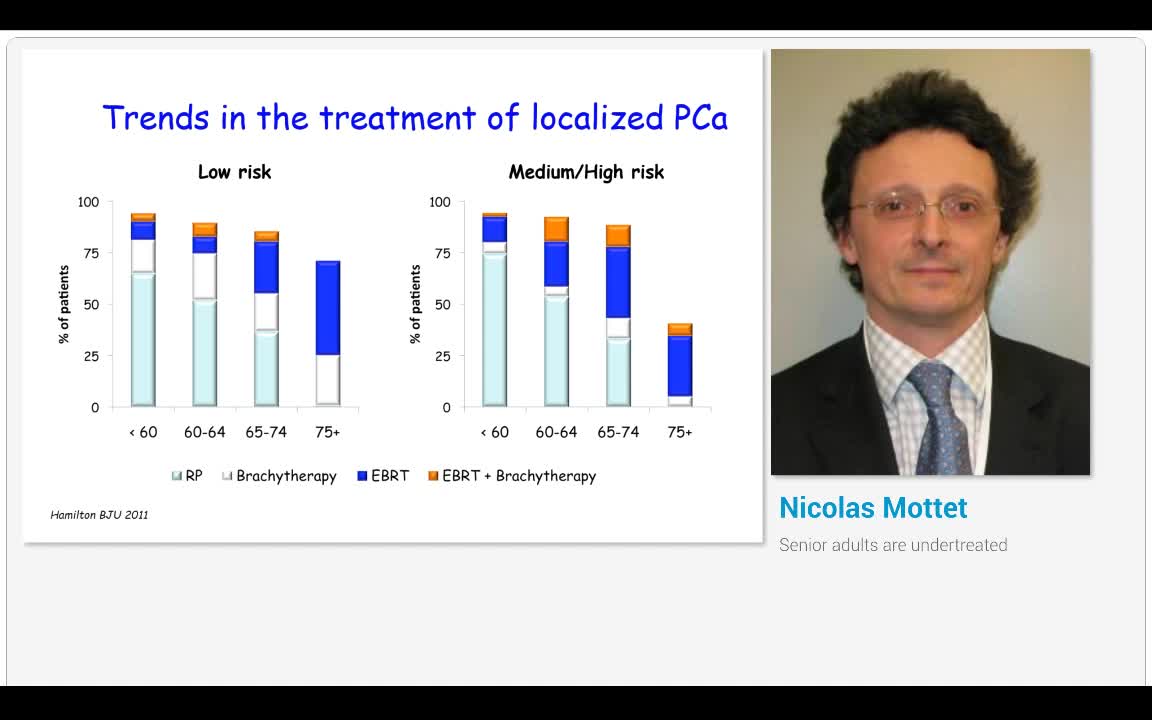Screen dimensions: 1152x720
Task: Click the orange EBRT + Brachytherapy legend swatch
Action: [x=433, y=476]
